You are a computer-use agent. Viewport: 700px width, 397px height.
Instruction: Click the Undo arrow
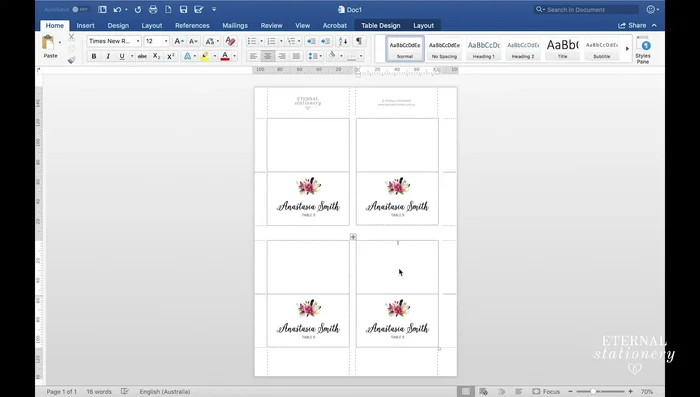point(117,9)
